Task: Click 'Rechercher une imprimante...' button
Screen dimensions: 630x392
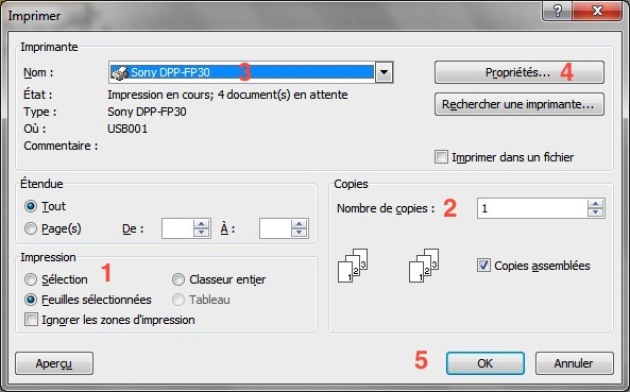Action: (x=519, y=104)
